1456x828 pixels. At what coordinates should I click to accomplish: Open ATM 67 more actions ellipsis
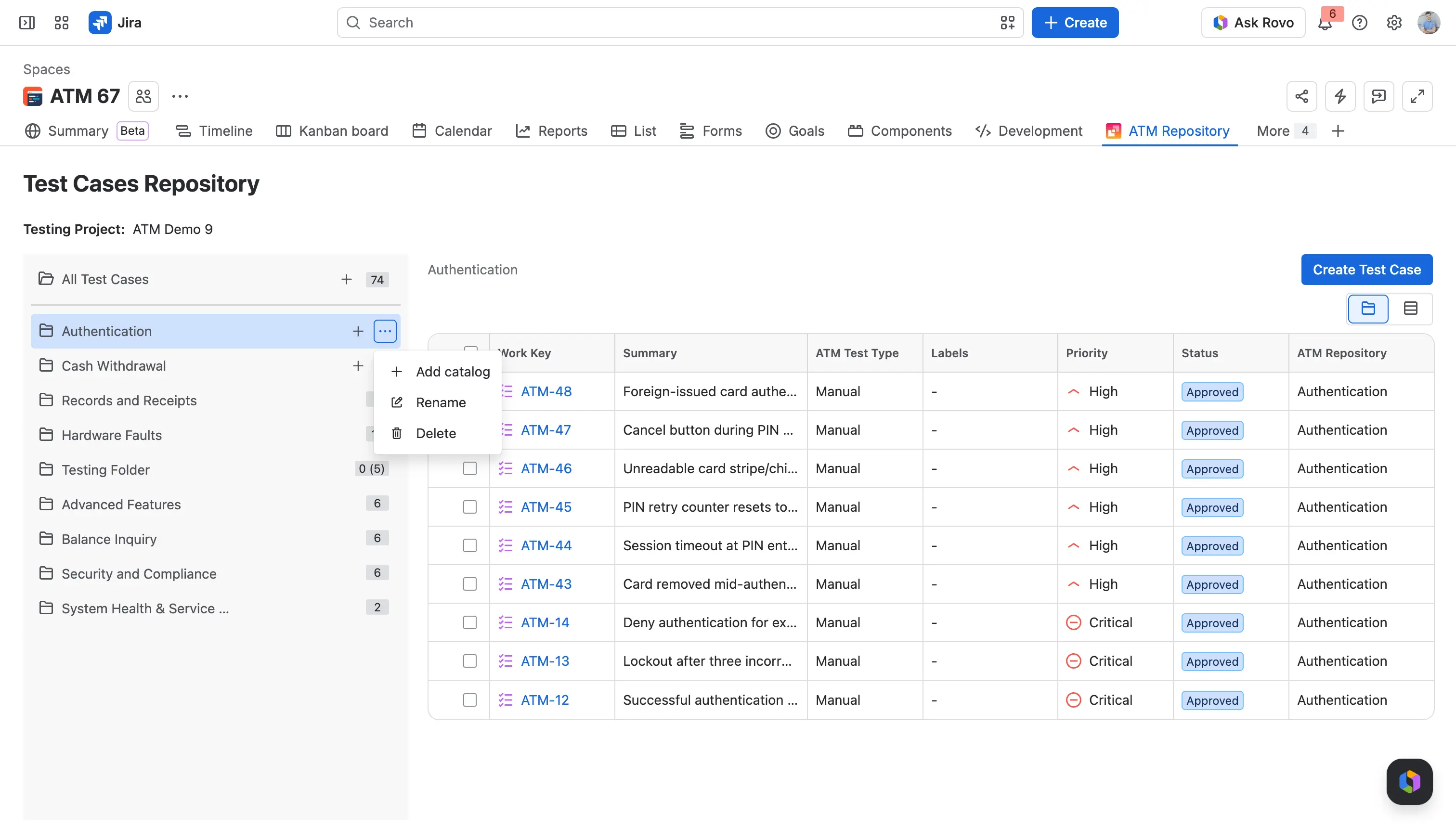coord(180,96)
